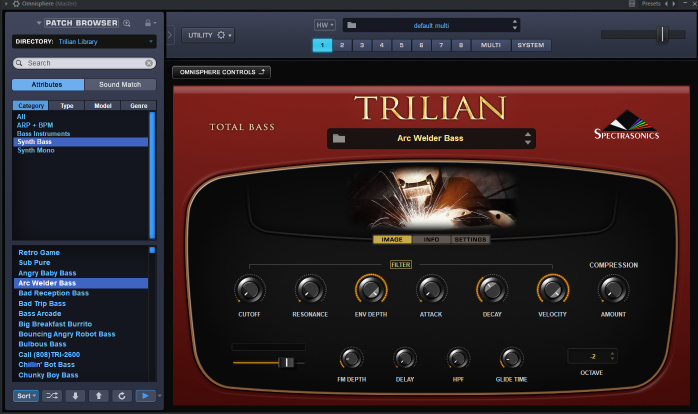Viewport: 698px width, 414px height.
Task: Click the magnifier zoom icon beside Patch Browser
Action: pos(127,23)
